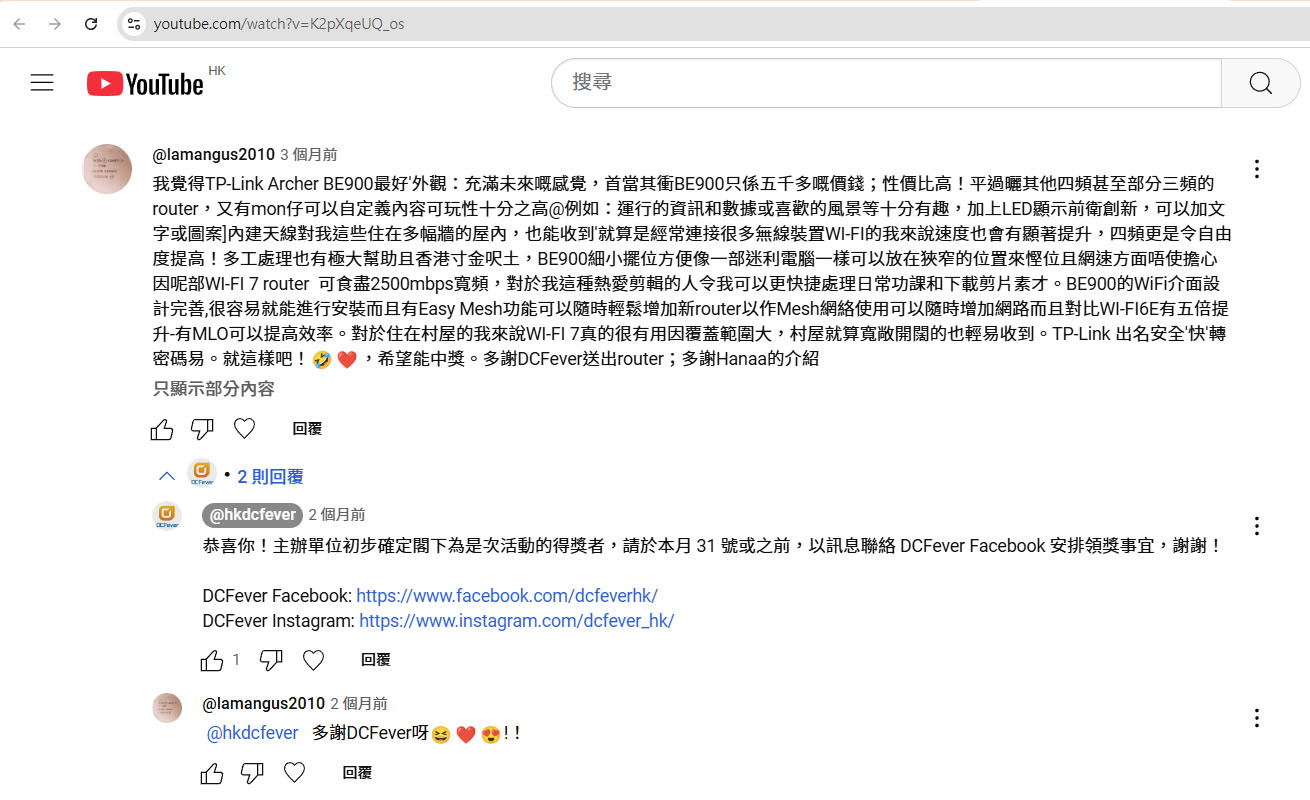This screenshot has width=1310, height=800.
Task: Open more options on lamangus2010's long comment
Action: 1257,169
